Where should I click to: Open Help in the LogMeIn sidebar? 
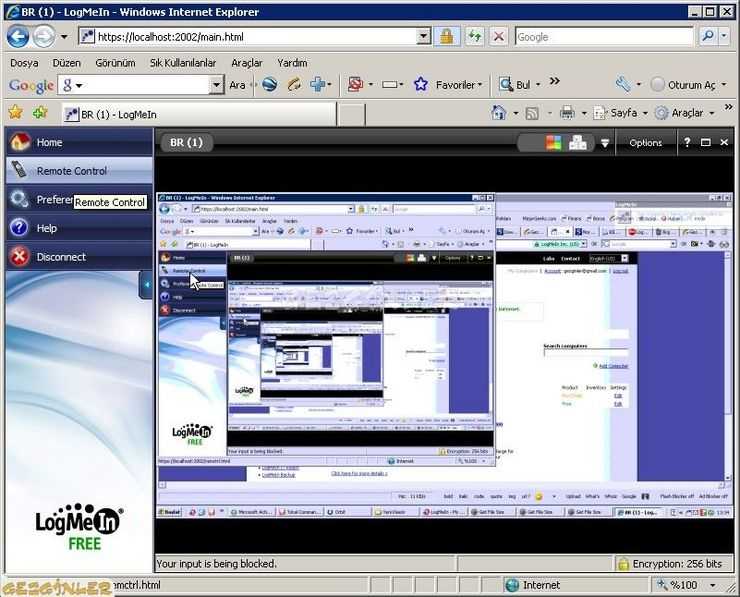79,228
